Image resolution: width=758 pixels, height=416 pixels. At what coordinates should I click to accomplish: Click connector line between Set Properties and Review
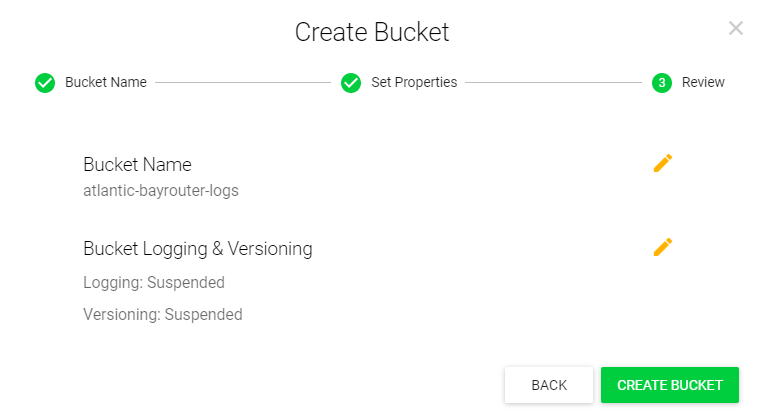(554, 83)
